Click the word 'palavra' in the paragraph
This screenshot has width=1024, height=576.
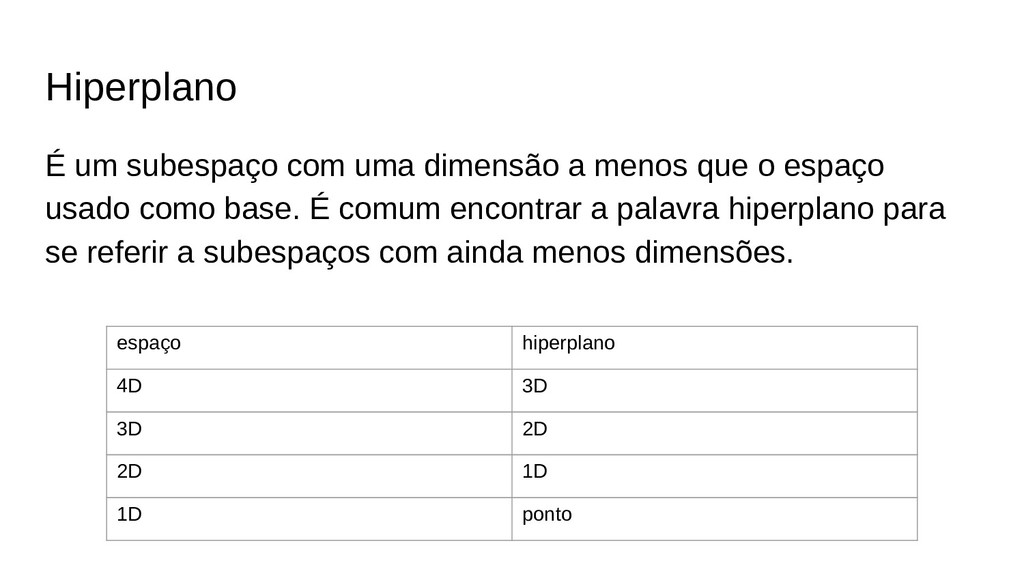coord(667,210)
